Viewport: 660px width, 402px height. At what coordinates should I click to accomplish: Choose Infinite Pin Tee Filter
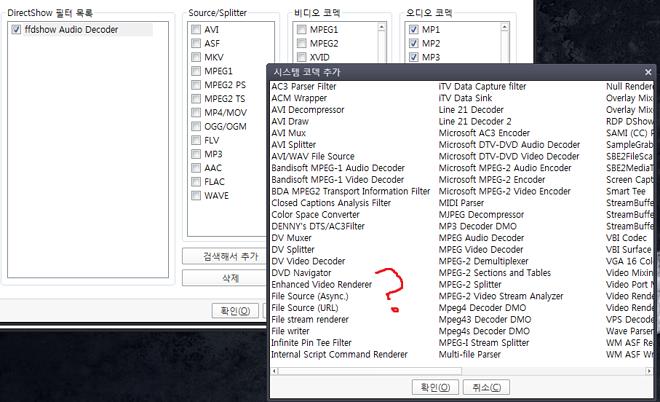click(311, 343)
